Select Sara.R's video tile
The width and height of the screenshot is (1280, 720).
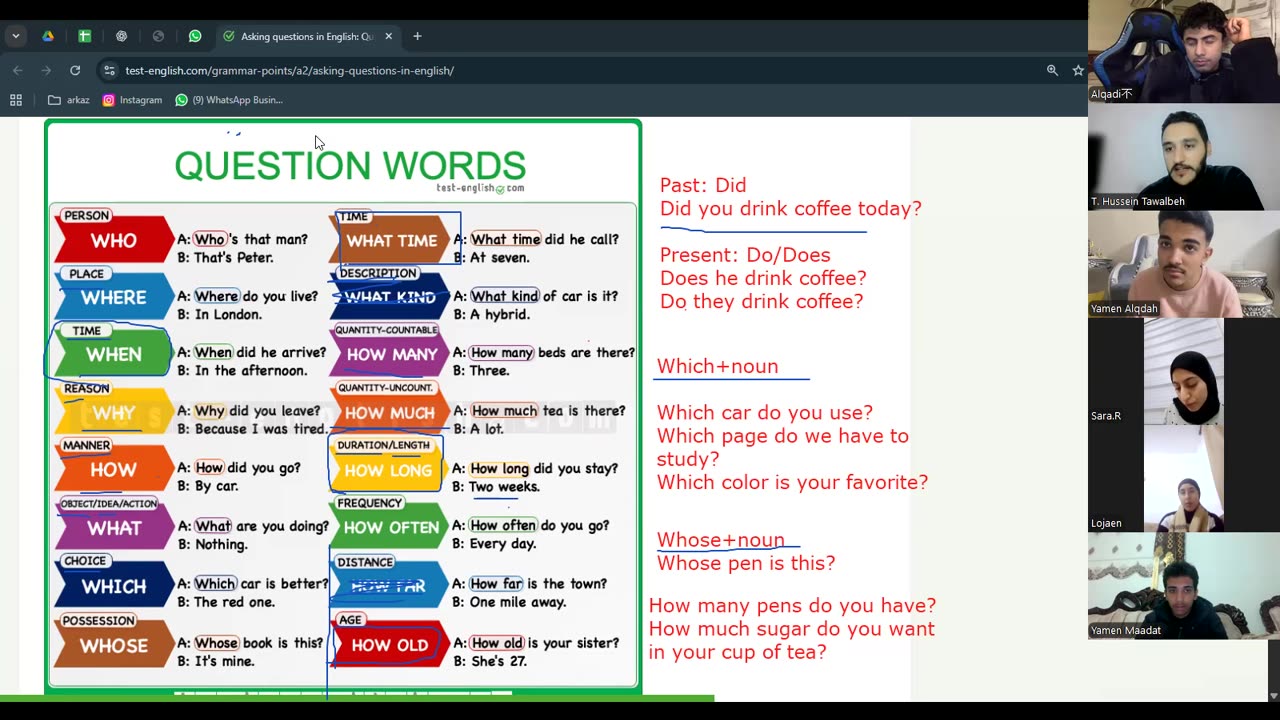coord(1184,371)
